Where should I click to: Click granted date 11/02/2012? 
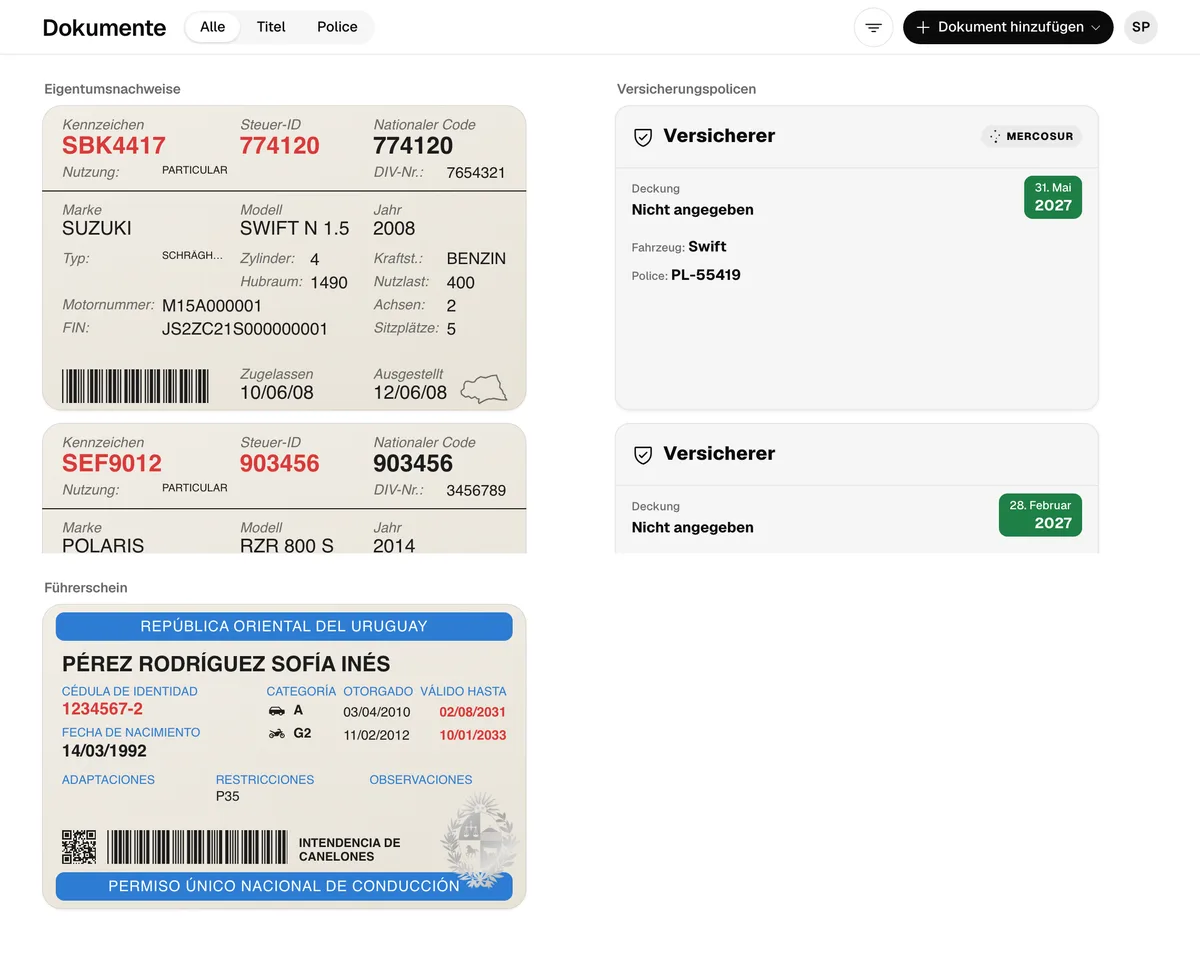377,735
